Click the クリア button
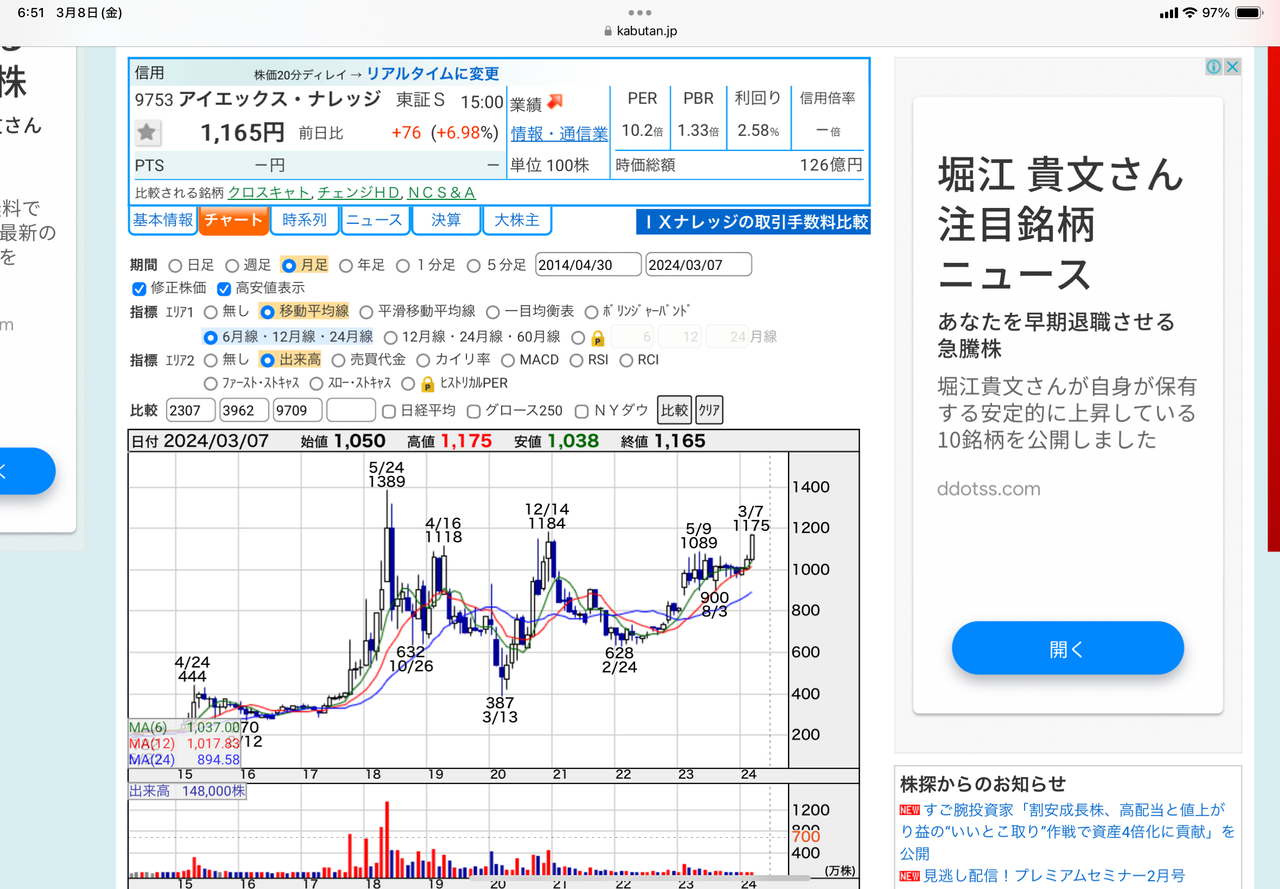This screenshot has width=1280, height=889. (709, 410)
